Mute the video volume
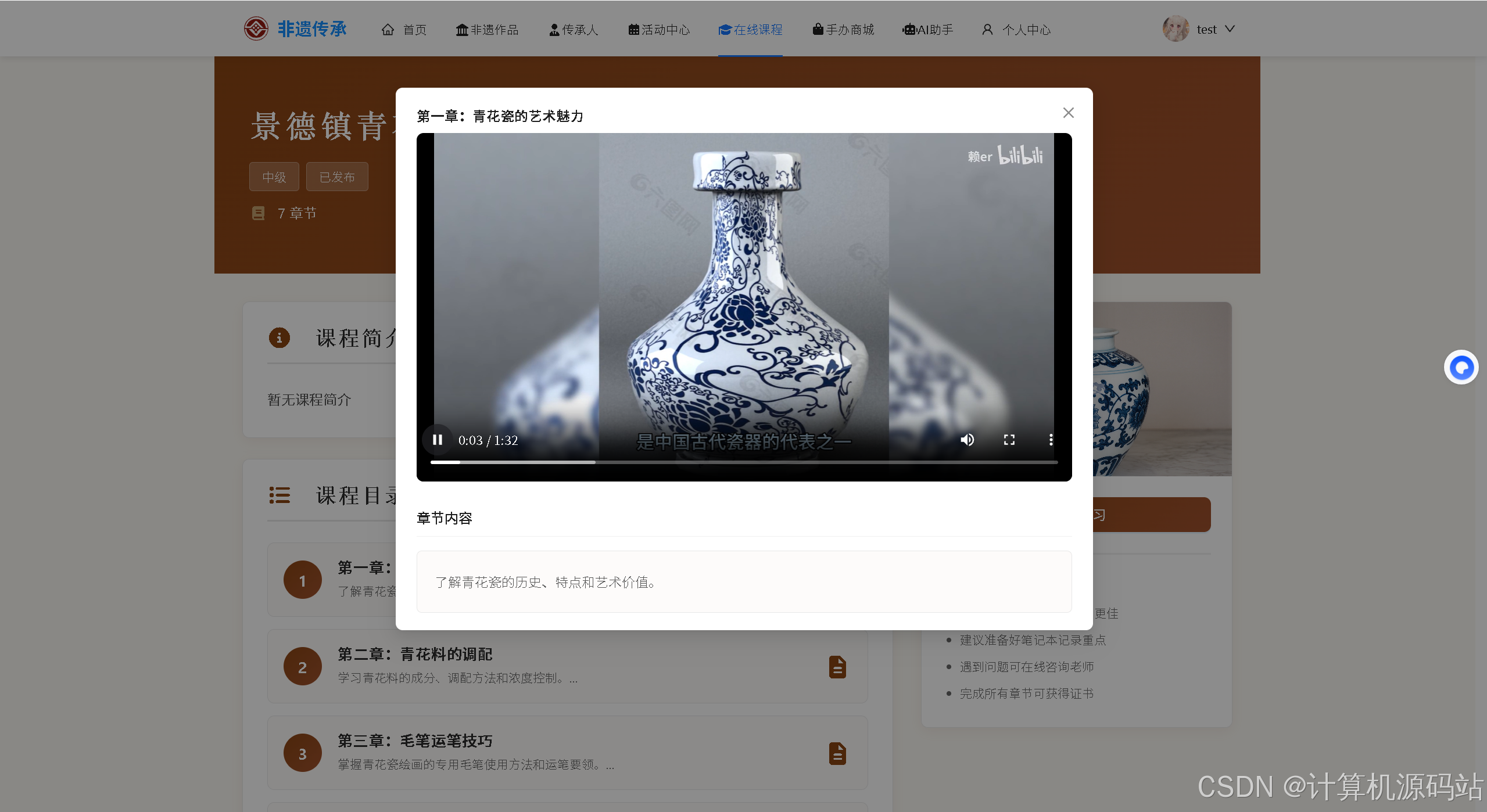1487x812 pixels. tap(968, 440)
